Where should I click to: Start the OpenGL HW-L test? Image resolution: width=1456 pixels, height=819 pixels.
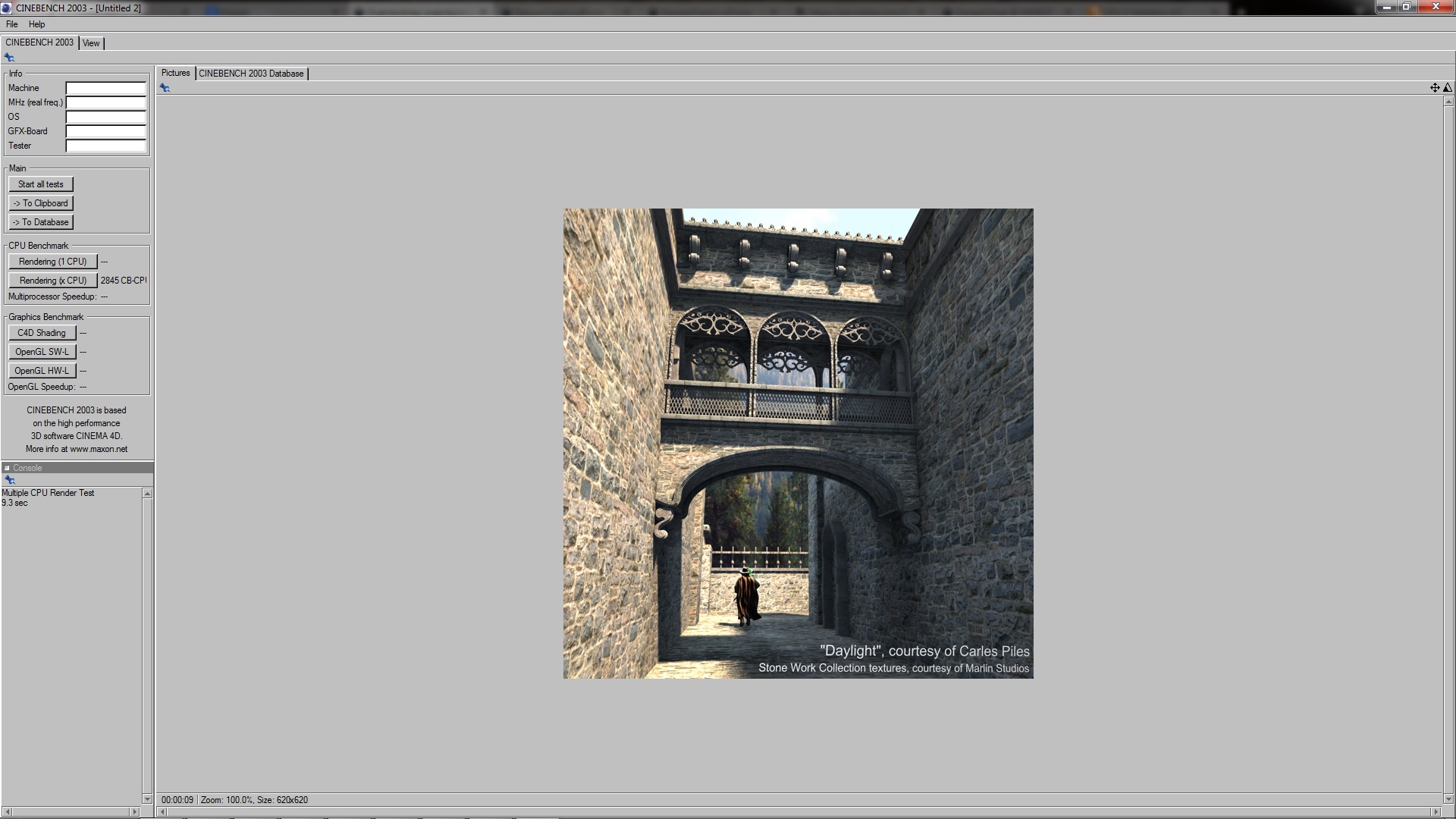pos(42,371)
